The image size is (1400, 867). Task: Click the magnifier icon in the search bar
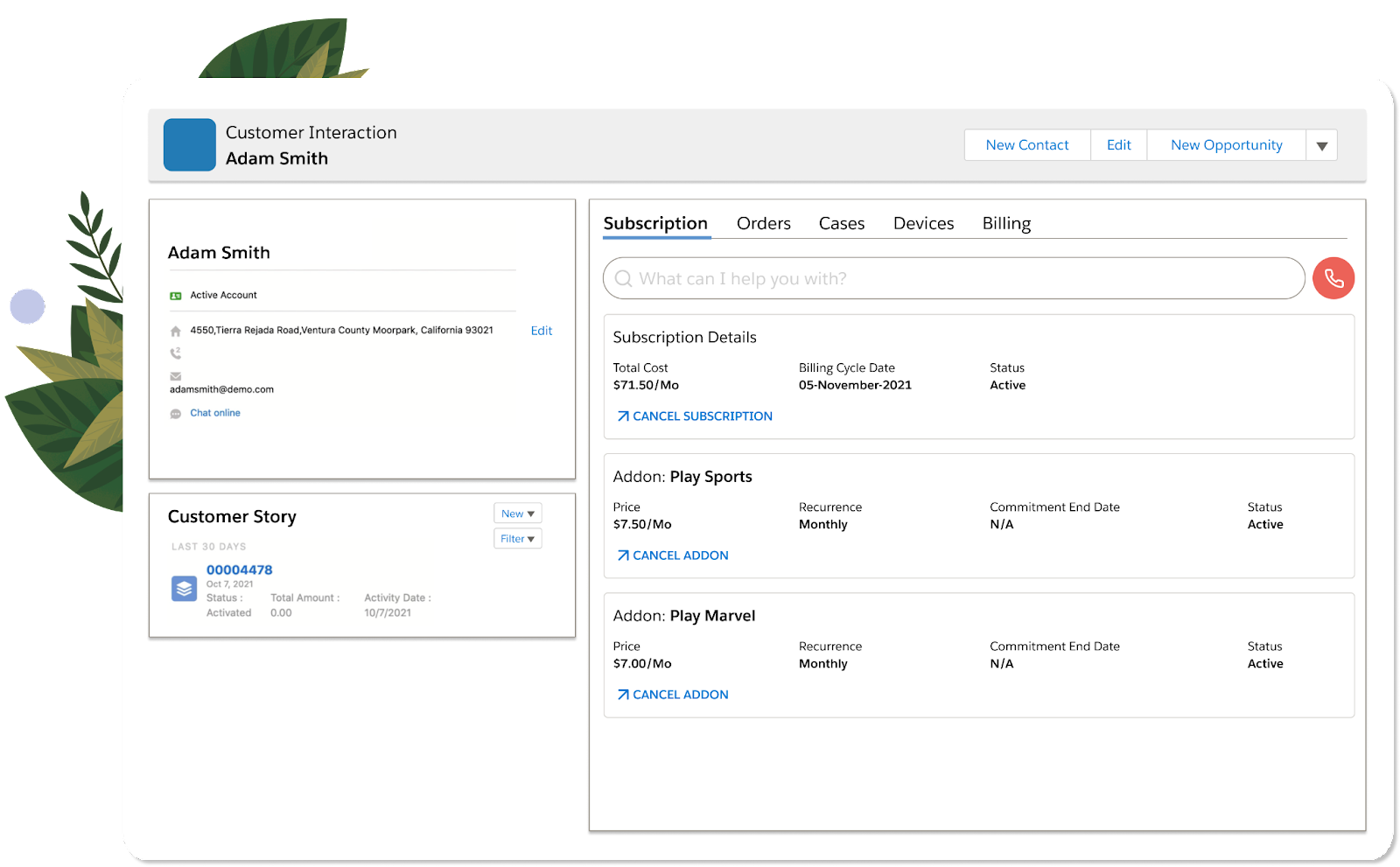[623, 278]
